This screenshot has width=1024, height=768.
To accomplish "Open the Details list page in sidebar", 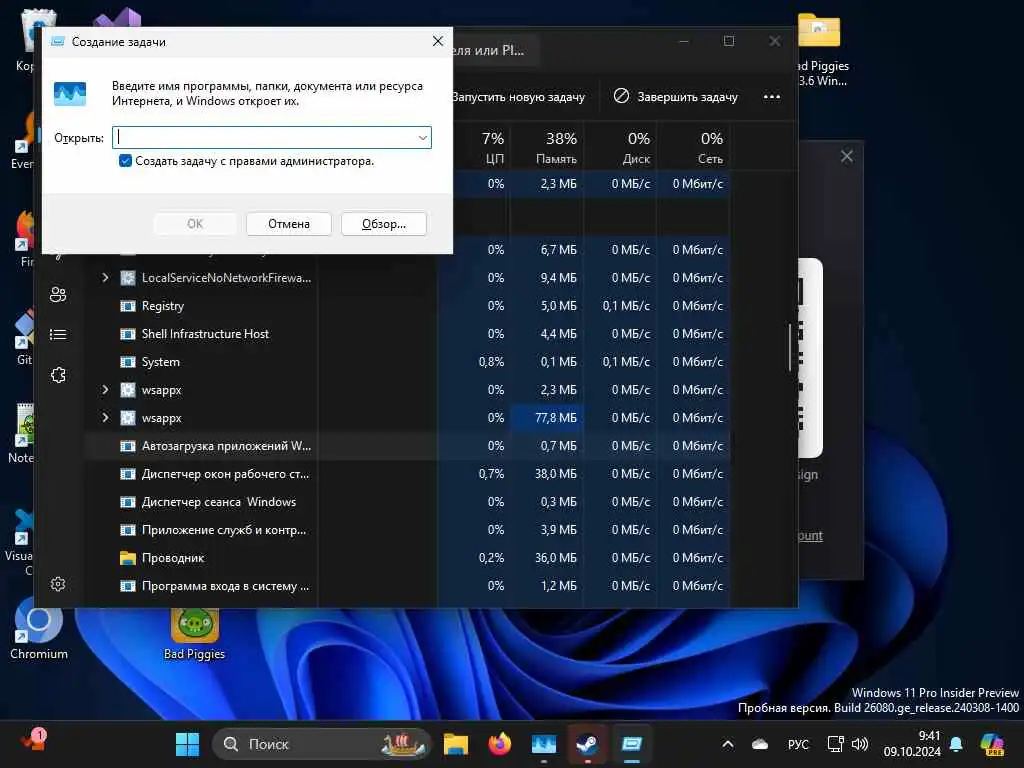I will click(58, 334).
